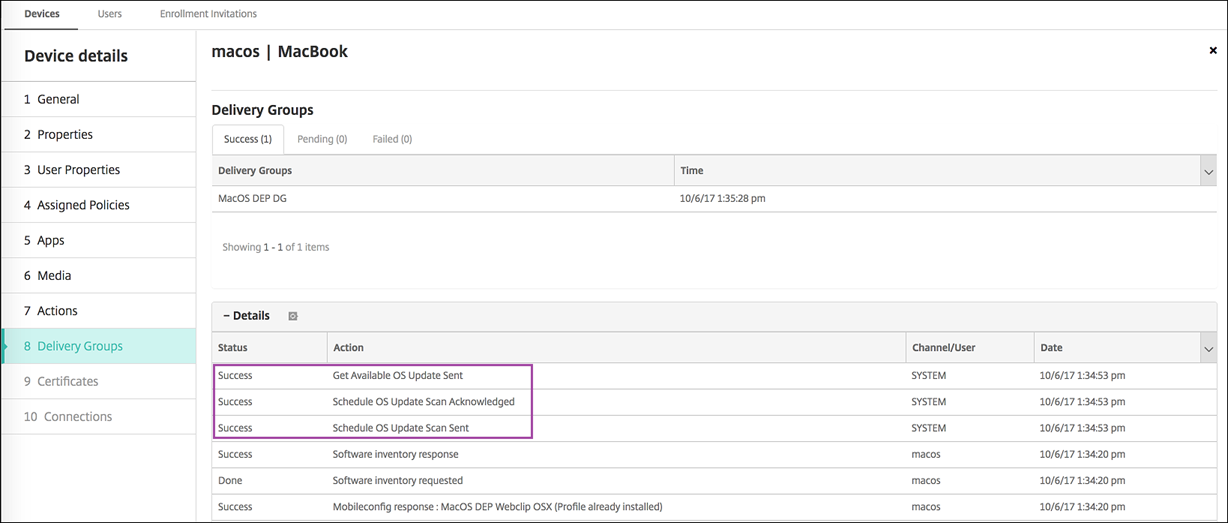Show the Failed (0) delivery groups tab
This screenshot has height=523, width=1228.
392,139
